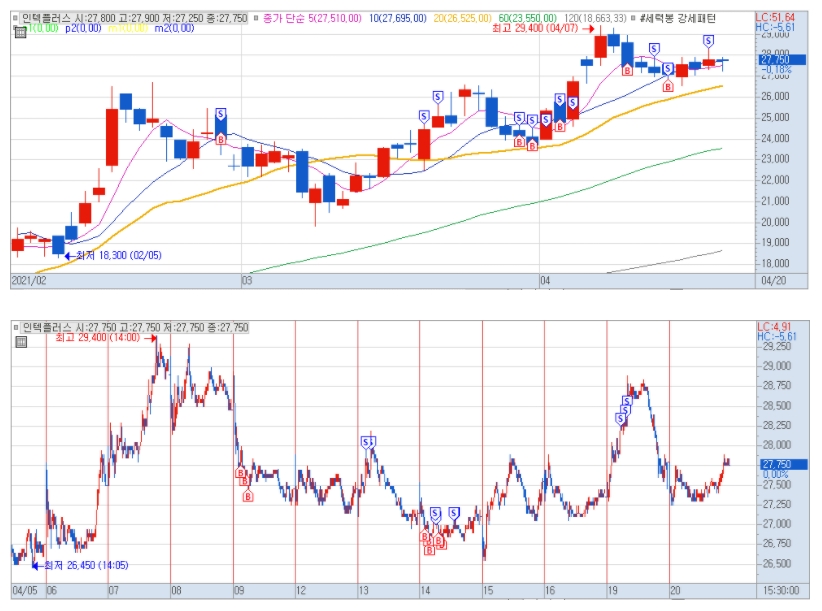Click the 최고 29,400 (04/07) high price label
The image size is (822, 611).
pyautogui.click(x=531, y=30)
